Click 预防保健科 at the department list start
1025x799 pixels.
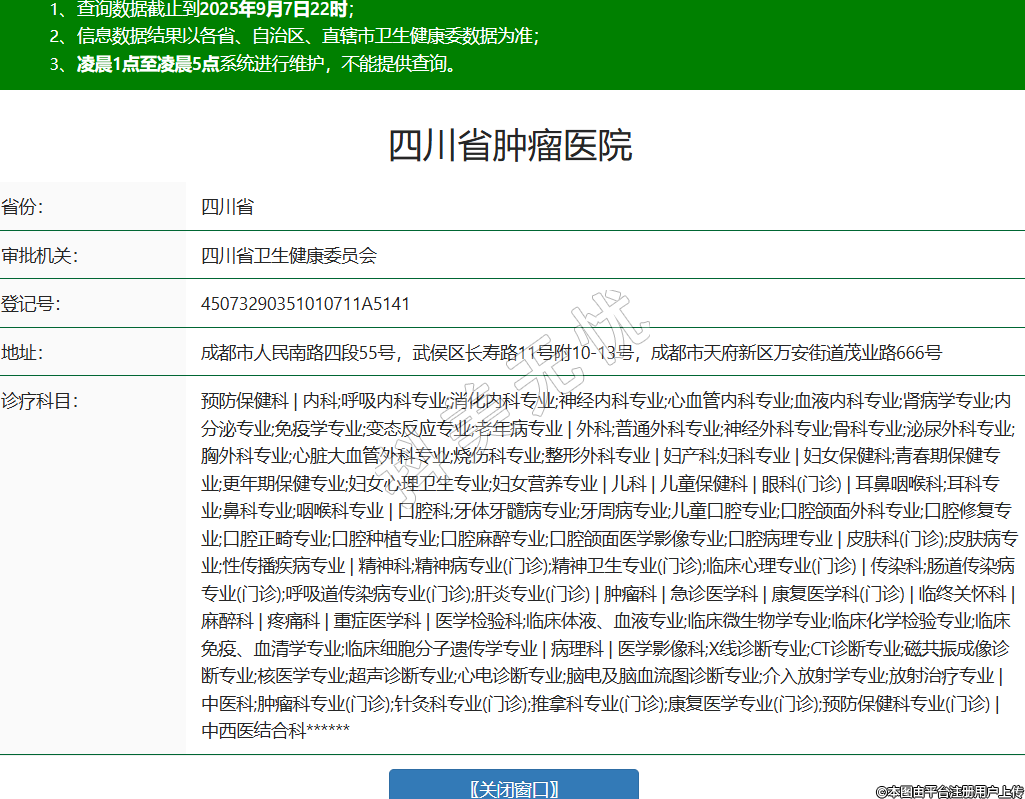244,401
